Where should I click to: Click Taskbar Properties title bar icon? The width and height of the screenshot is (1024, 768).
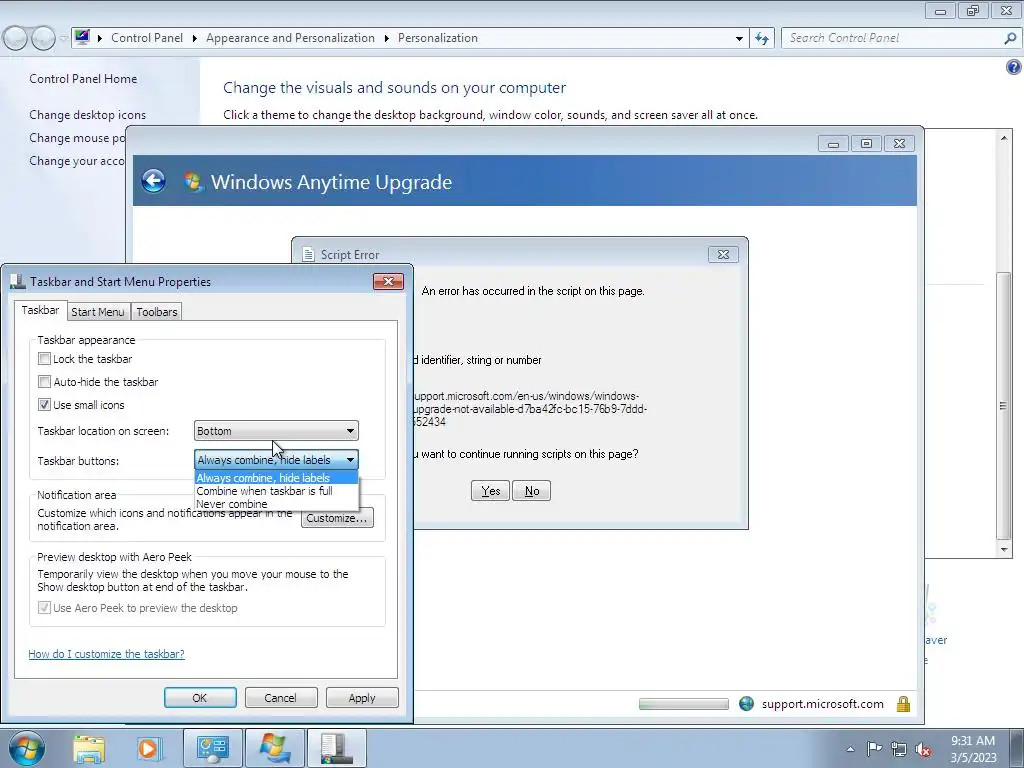18,281
